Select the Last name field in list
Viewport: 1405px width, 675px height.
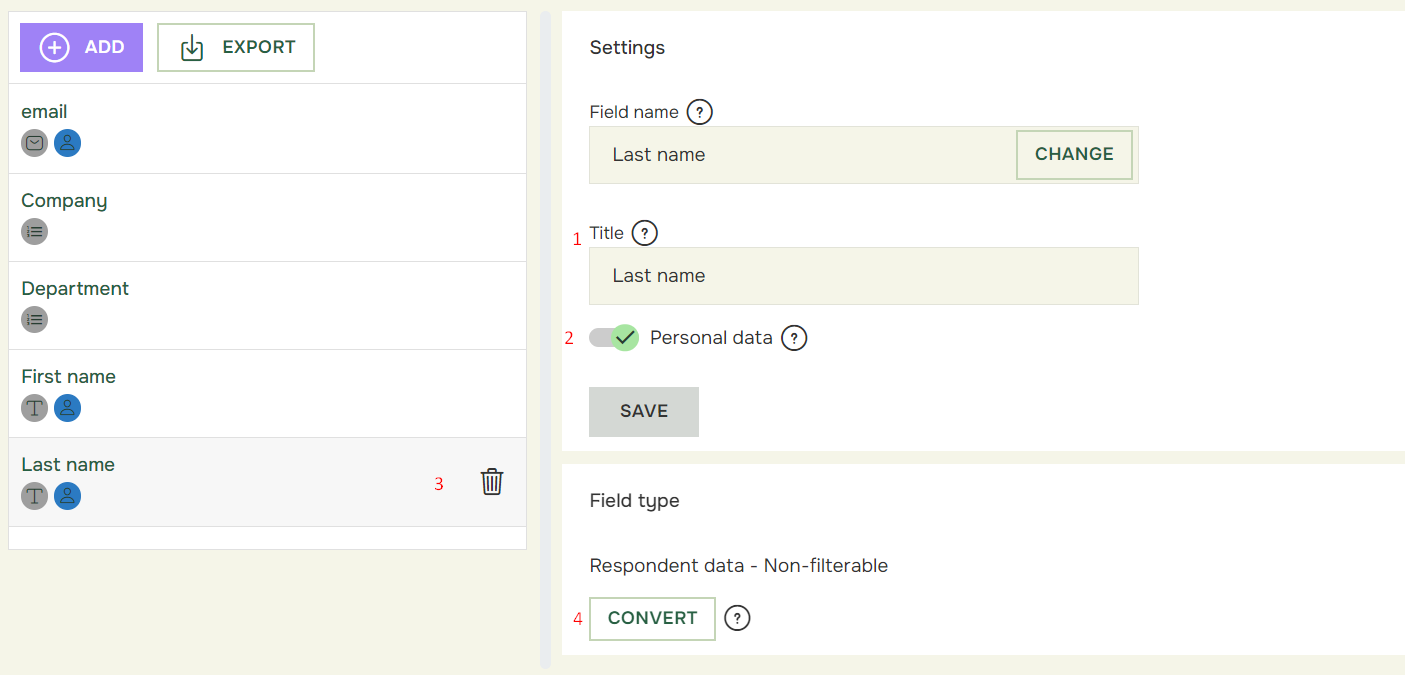(x=267, y=482)
